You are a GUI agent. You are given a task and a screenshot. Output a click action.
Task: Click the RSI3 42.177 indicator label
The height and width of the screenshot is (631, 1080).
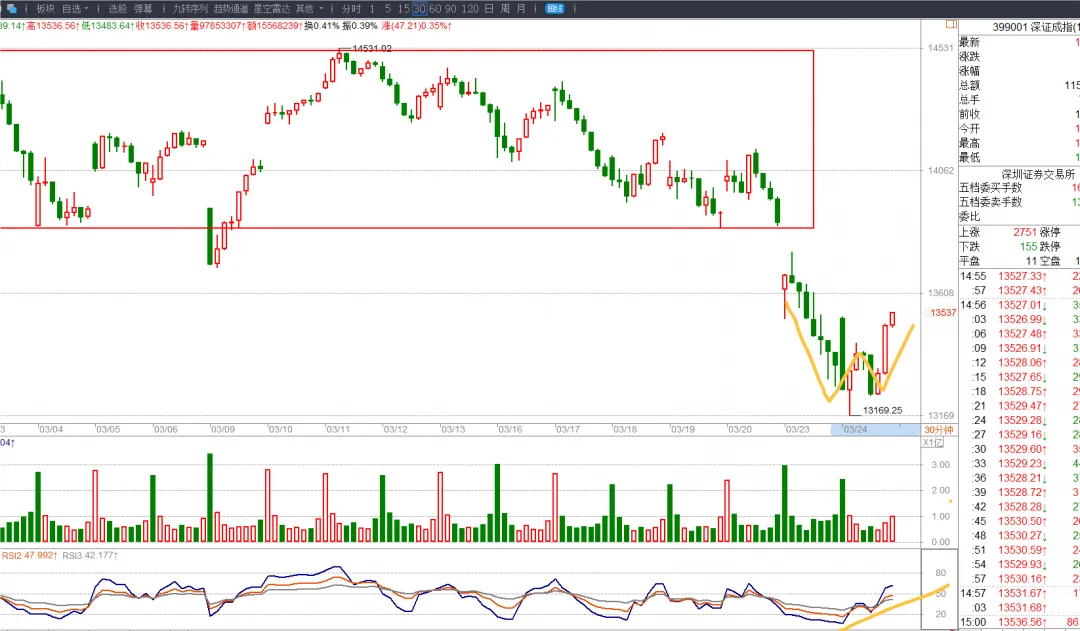[90, 555]
